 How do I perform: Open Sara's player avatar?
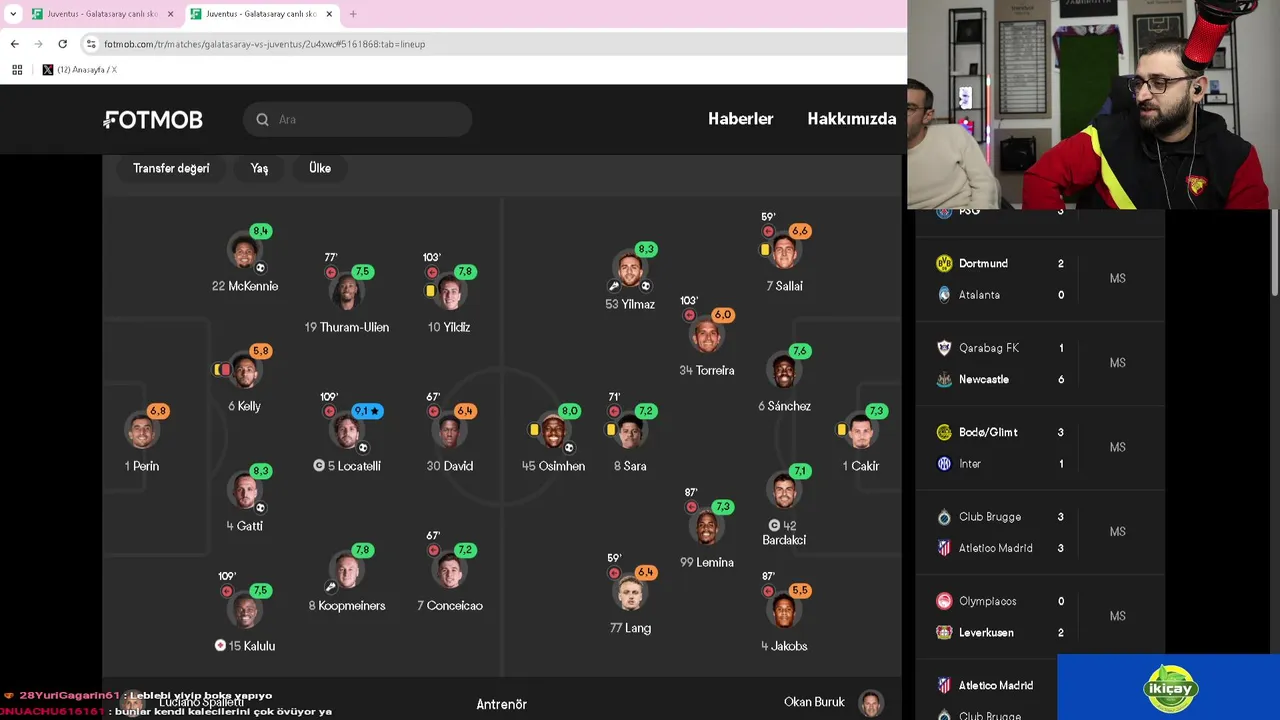[x=629, y=432]
